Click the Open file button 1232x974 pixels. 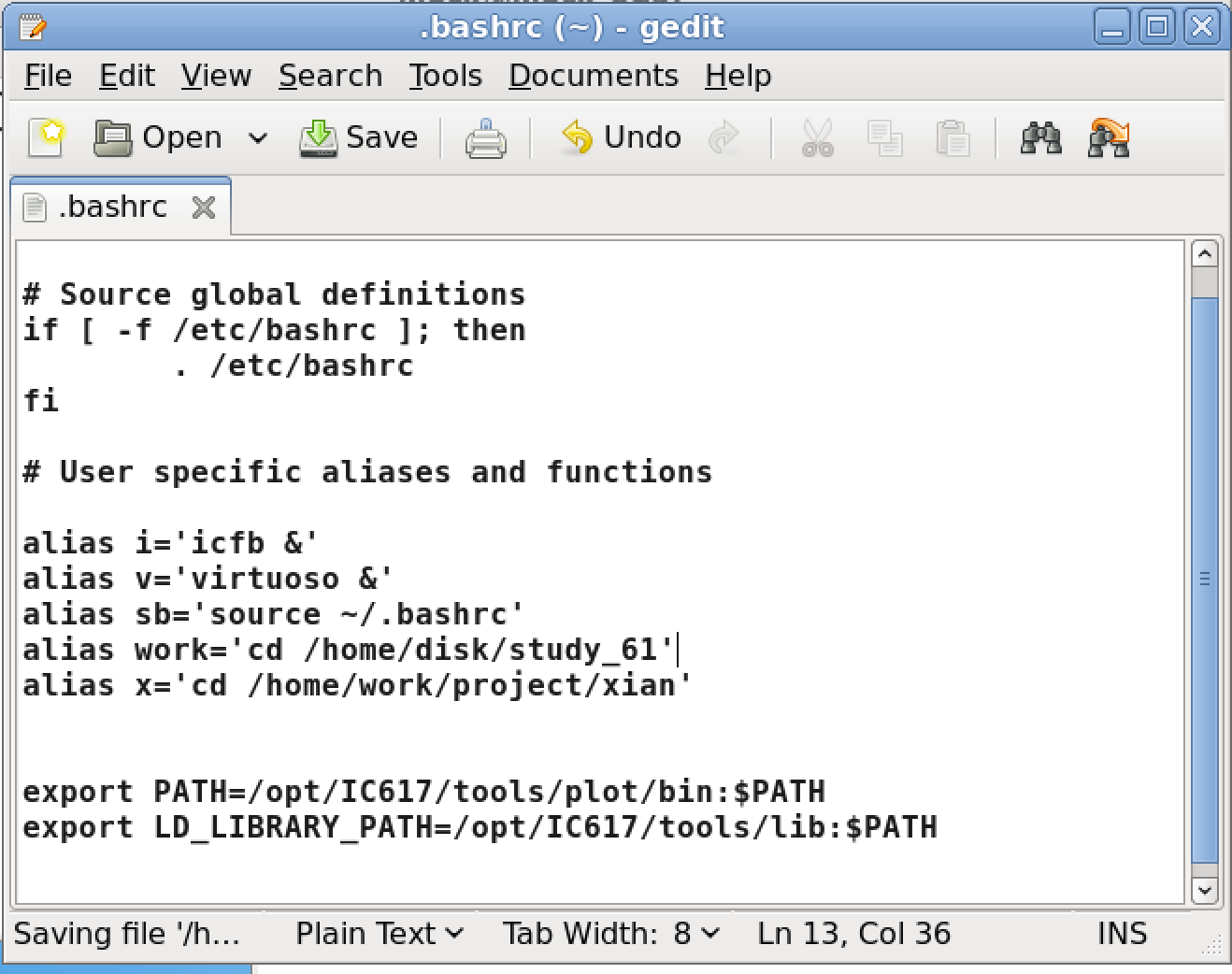158,137
